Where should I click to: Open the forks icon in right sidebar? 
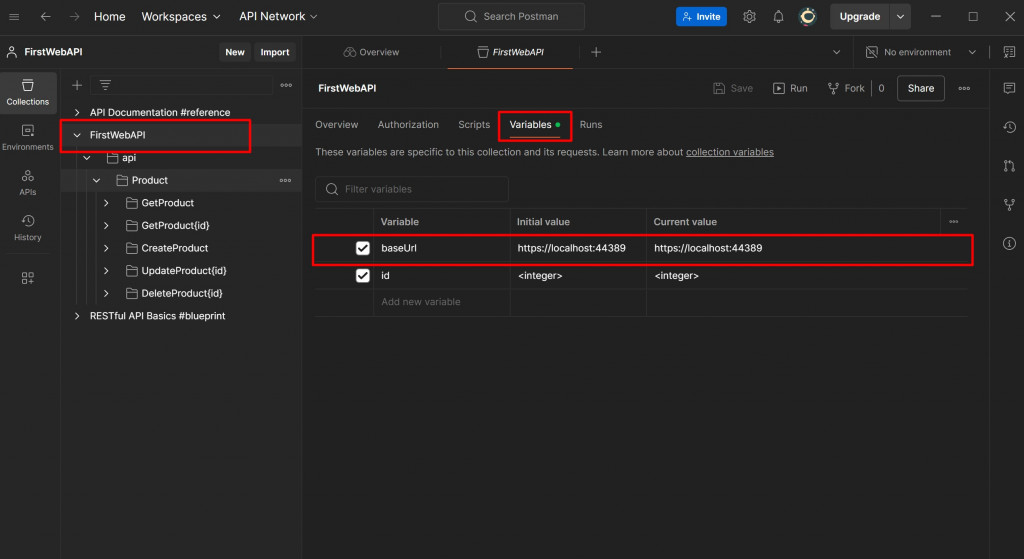(1009, 204)
